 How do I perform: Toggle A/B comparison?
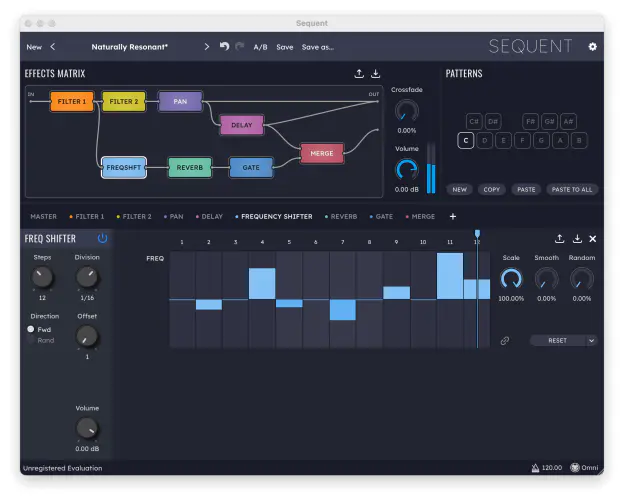(x=260, y=47)
